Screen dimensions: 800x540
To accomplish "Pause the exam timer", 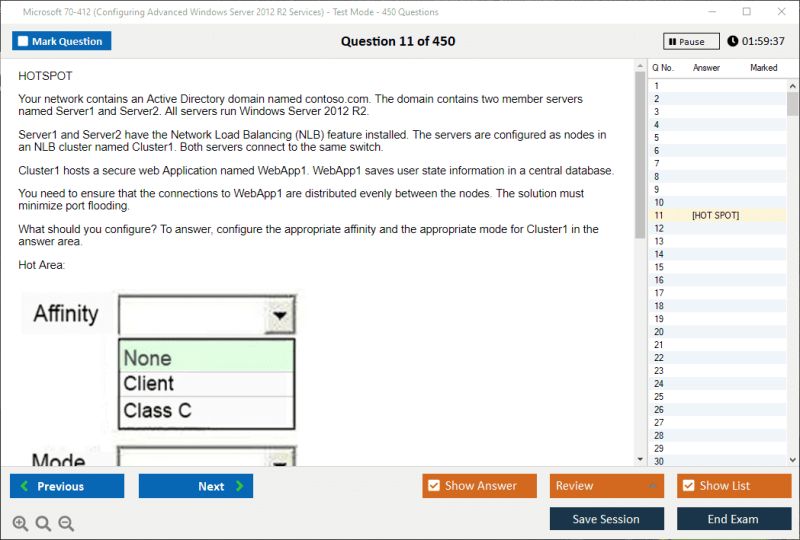I will coord(691,41).
